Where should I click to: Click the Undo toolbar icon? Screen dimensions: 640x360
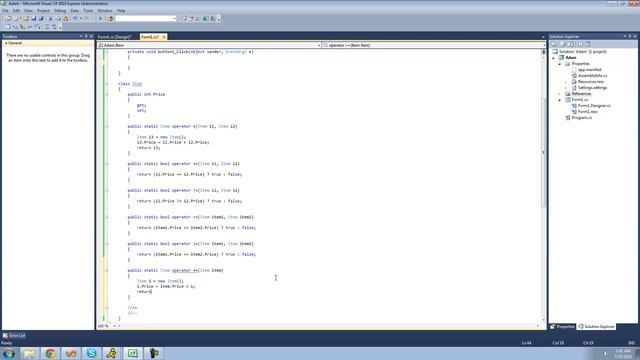click(75, 18)
